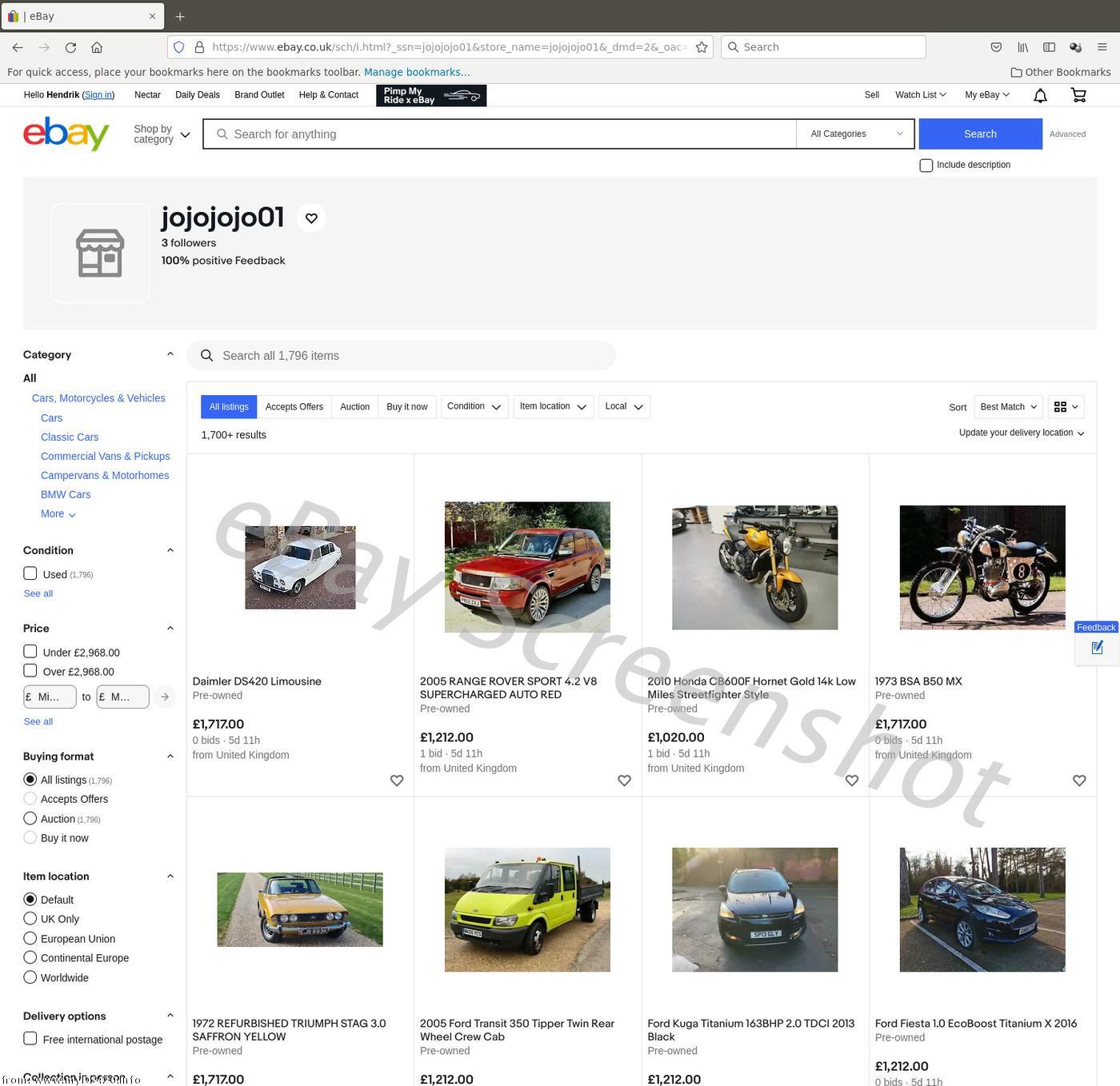
Task: Add Daimler DS420 Limousine to watchlist
Action: 397,781
